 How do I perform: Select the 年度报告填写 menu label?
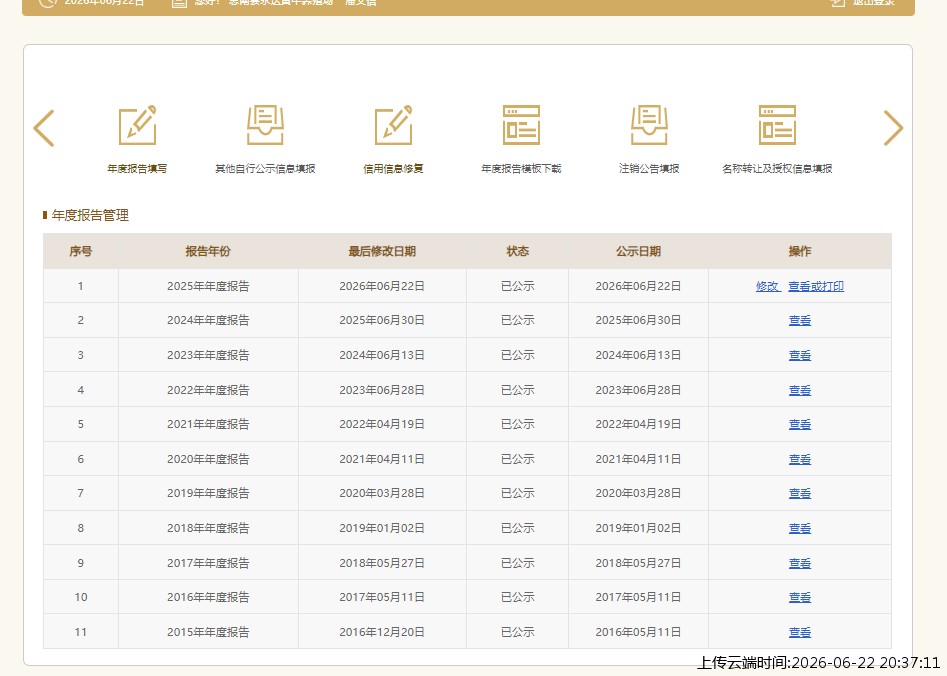pyautogui.click(x=137, y=169)
